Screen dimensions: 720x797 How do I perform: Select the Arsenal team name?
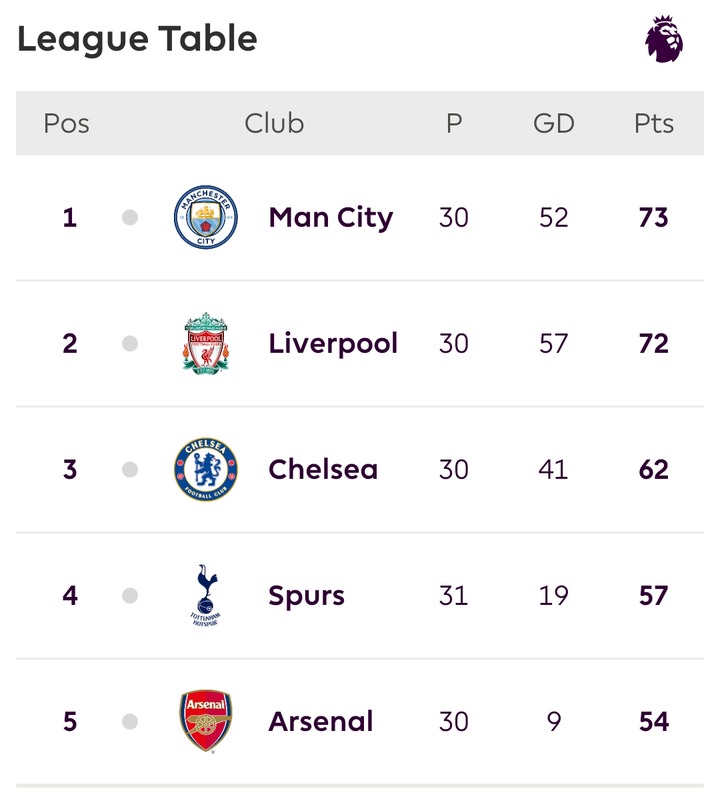coord(321,721)
